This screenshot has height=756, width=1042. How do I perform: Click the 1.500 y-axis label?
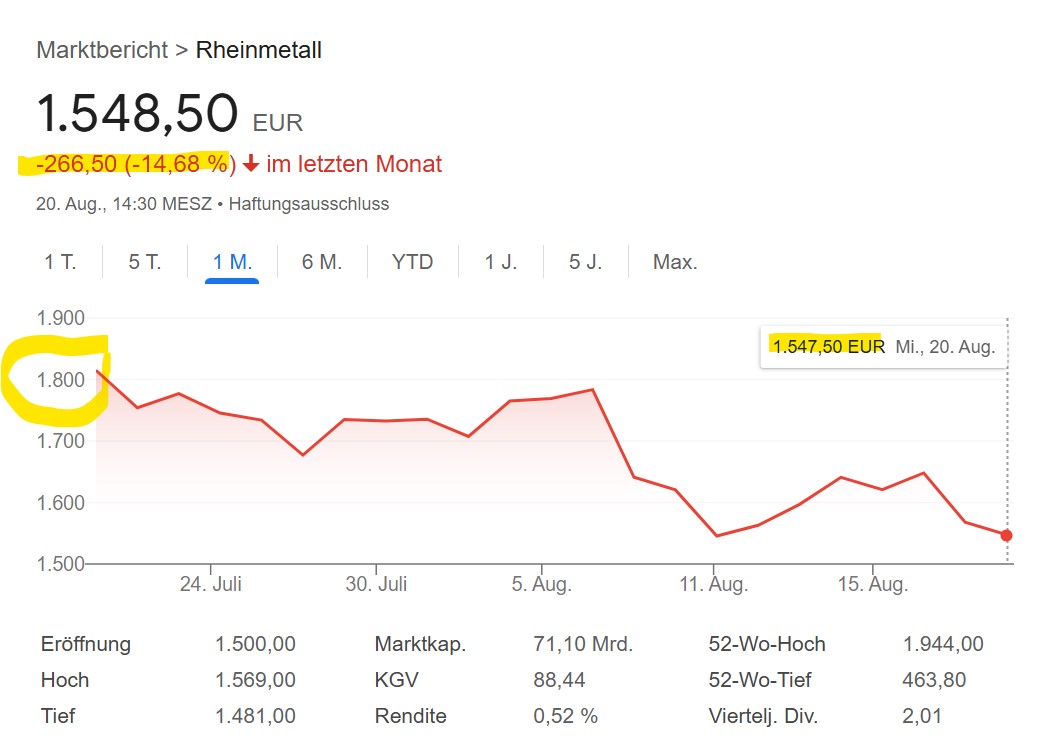coord(60,563)
